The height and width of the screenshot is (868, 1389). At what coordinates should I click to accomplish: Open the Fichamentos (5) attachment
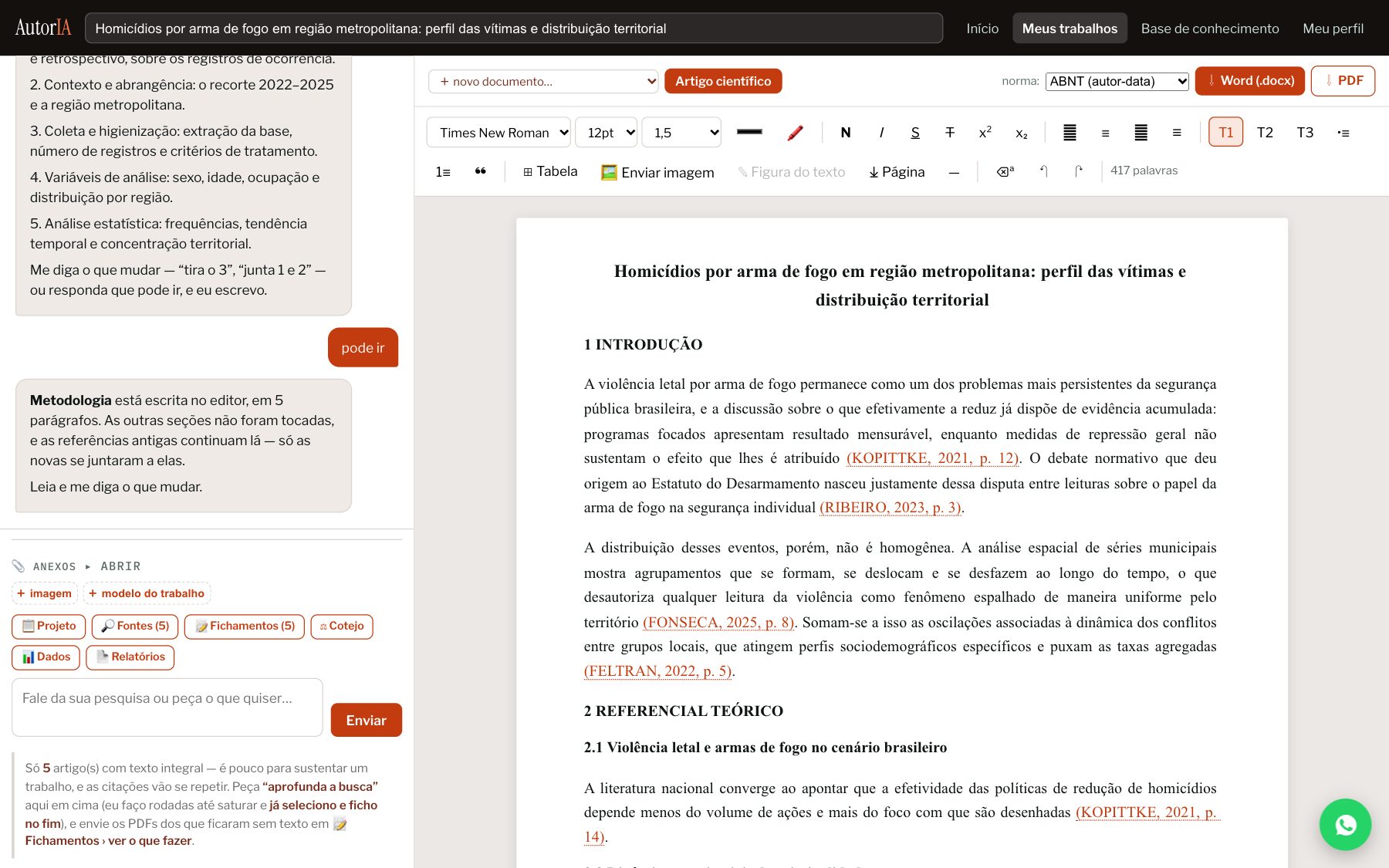pos(245,626)
